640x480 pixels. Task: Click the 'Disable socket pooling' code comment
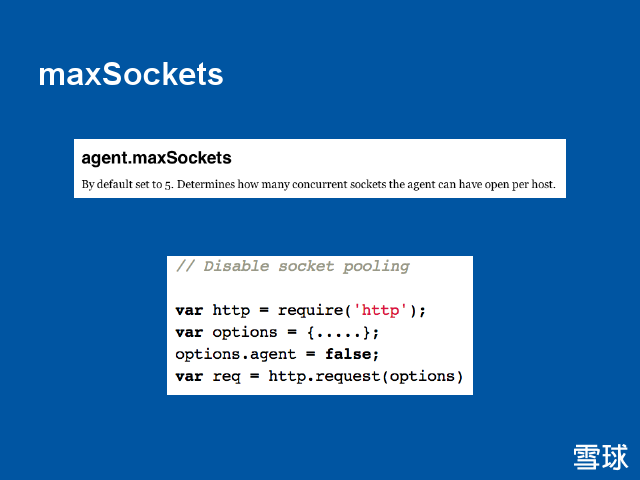tap(293, 266)
